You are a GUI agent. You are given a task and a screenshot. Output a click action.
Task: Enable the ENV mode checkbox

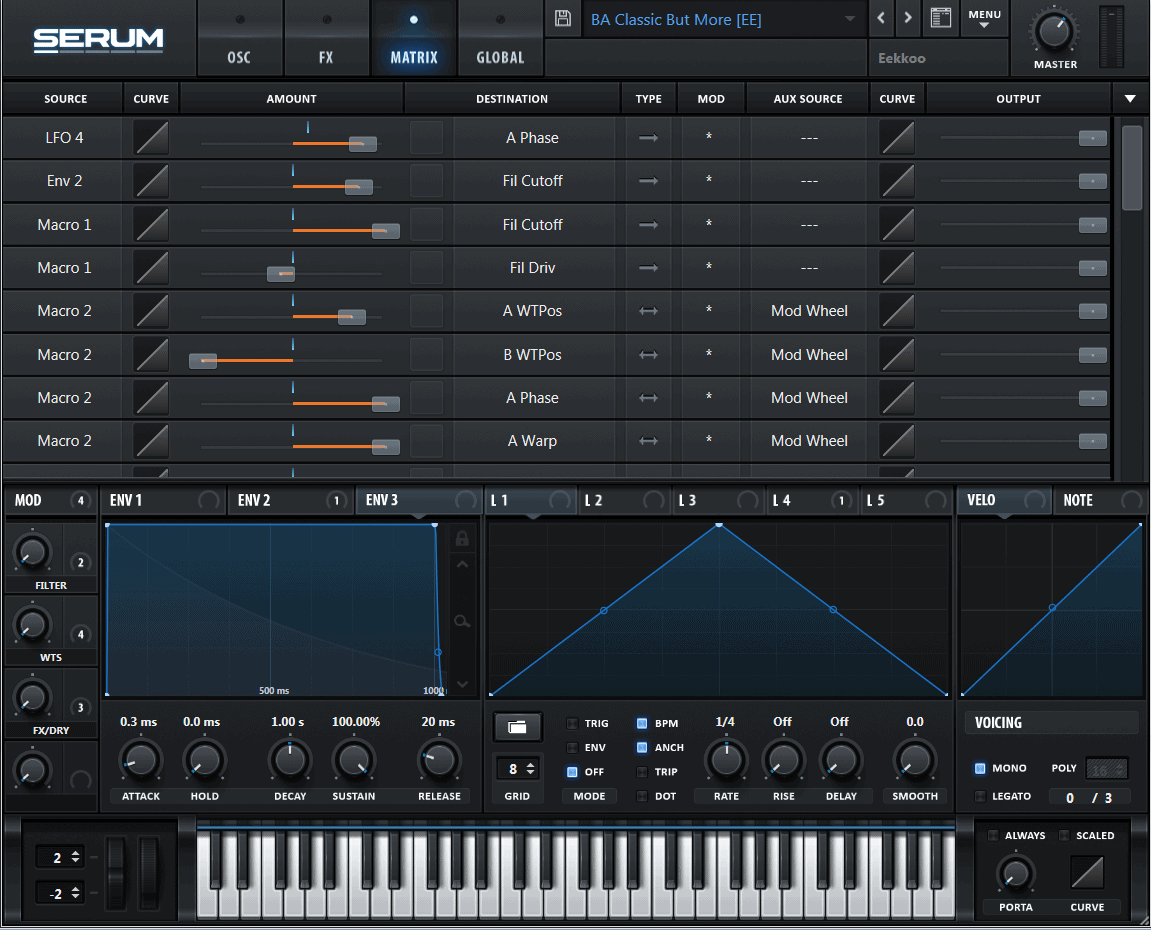coord(572,748)
